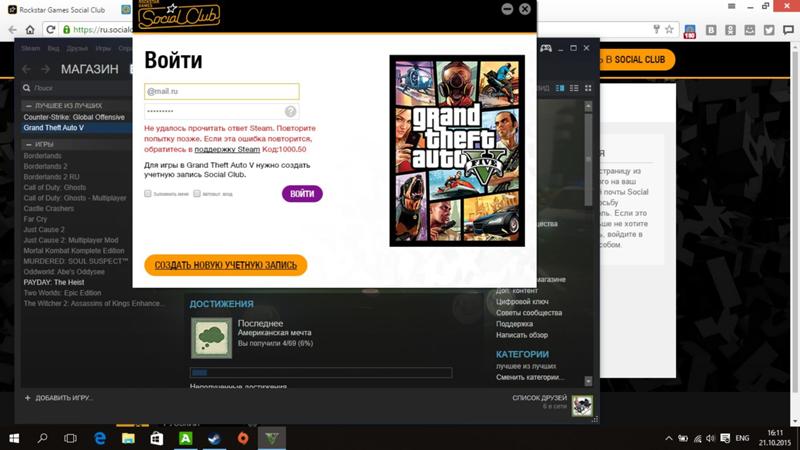Select Grand Theft Auto V in library
This screenshot has height=450, width=800.
pos(54,128)
